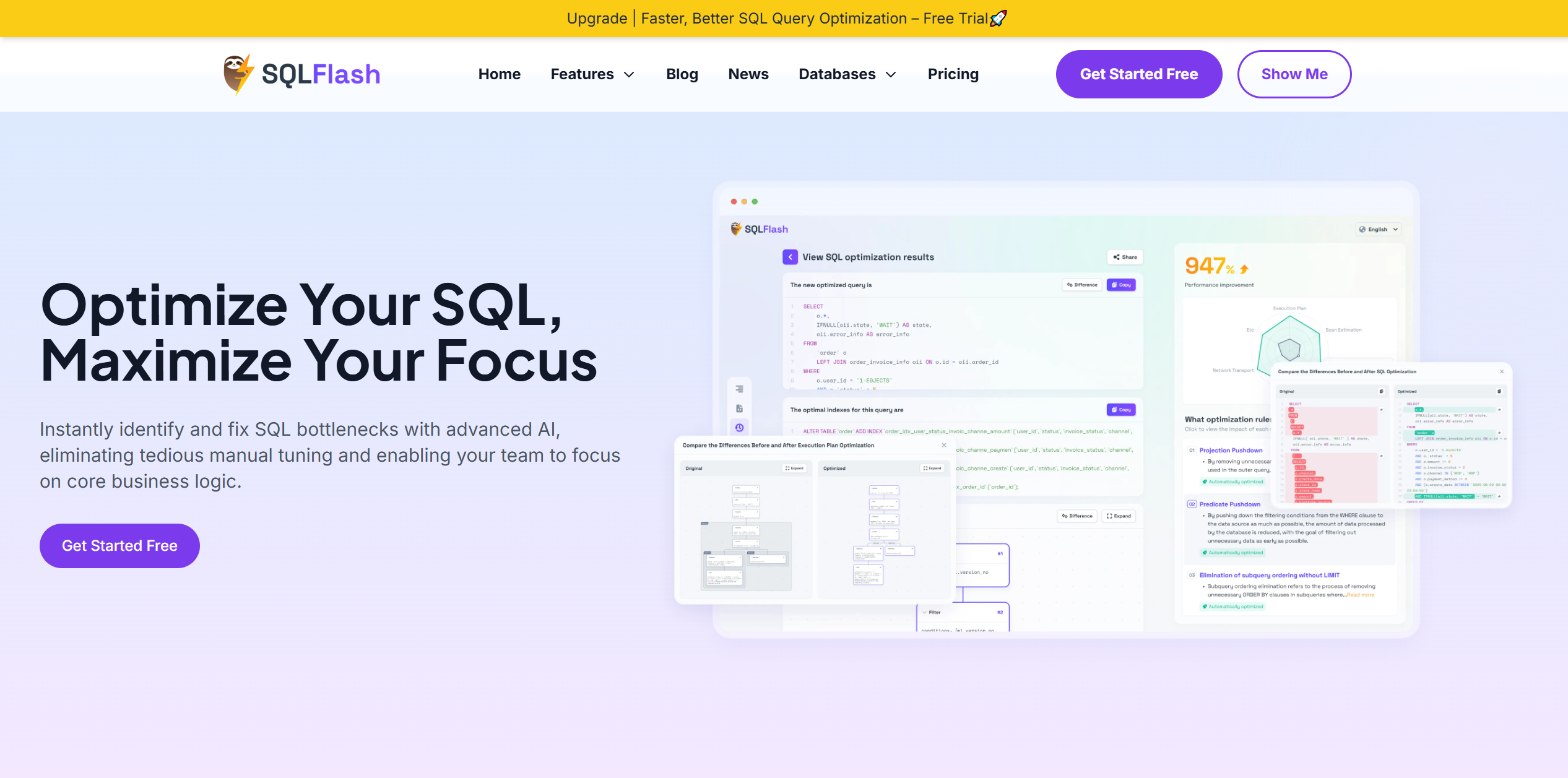Click the SQLFlash sloth logo
The width and height of the screenshot is (1568, 778).
(238, 72)
